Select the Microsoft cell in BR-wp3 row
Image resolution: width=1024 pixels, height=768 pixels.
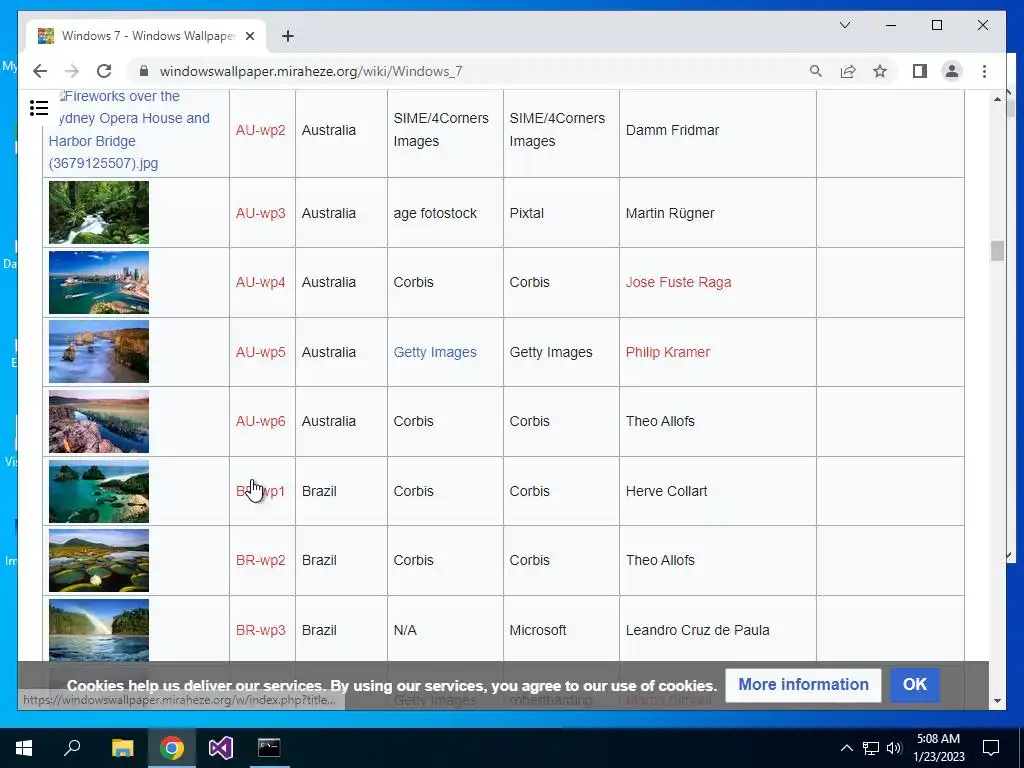pyautogui.click(x=537, y=630)
